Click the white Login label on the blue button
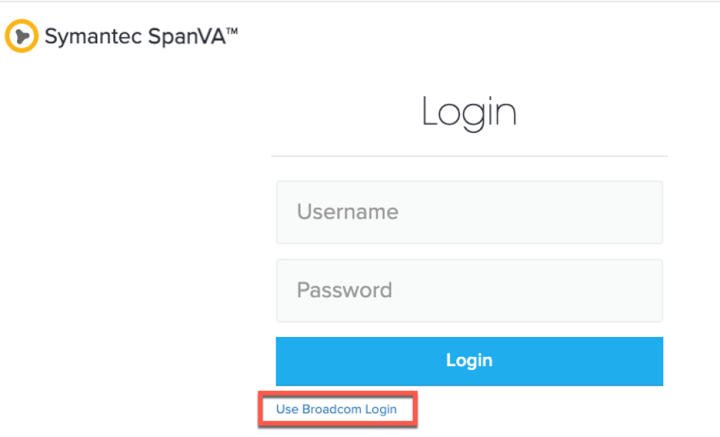The width and height of the screenshot is (720, 437). pos(469,361)
